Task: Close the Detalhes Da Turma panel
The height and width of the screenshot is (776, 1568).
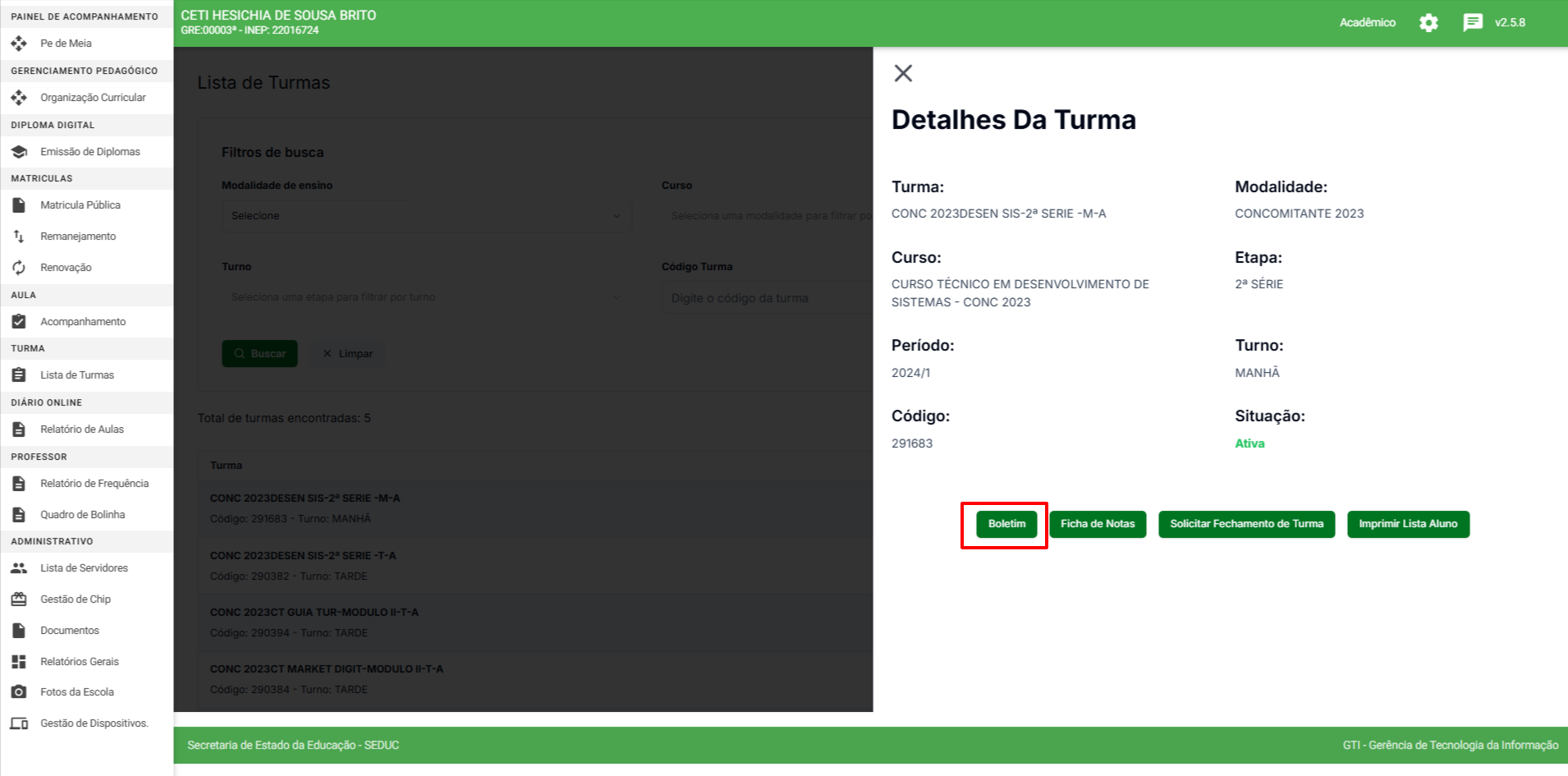Action: coord(903,73)
